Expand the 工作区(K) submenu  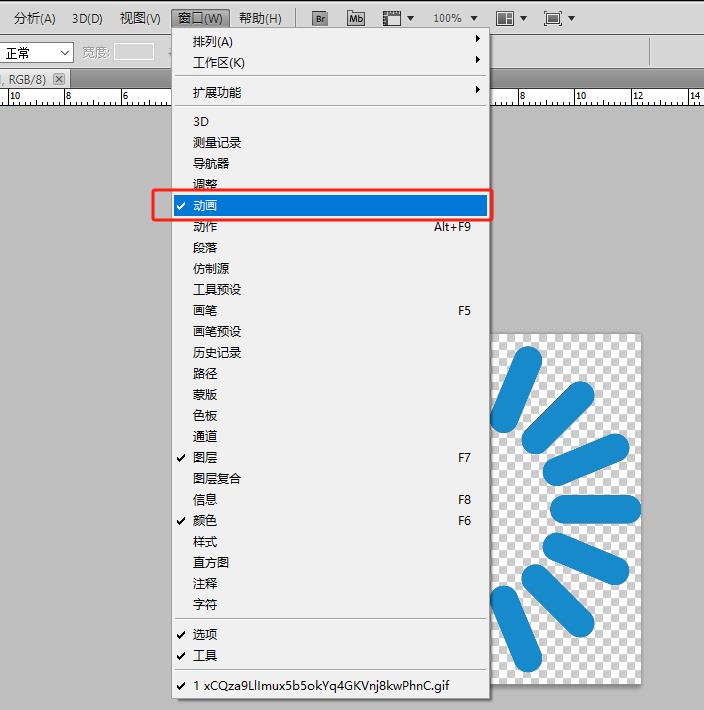click(x=330, y=62)
